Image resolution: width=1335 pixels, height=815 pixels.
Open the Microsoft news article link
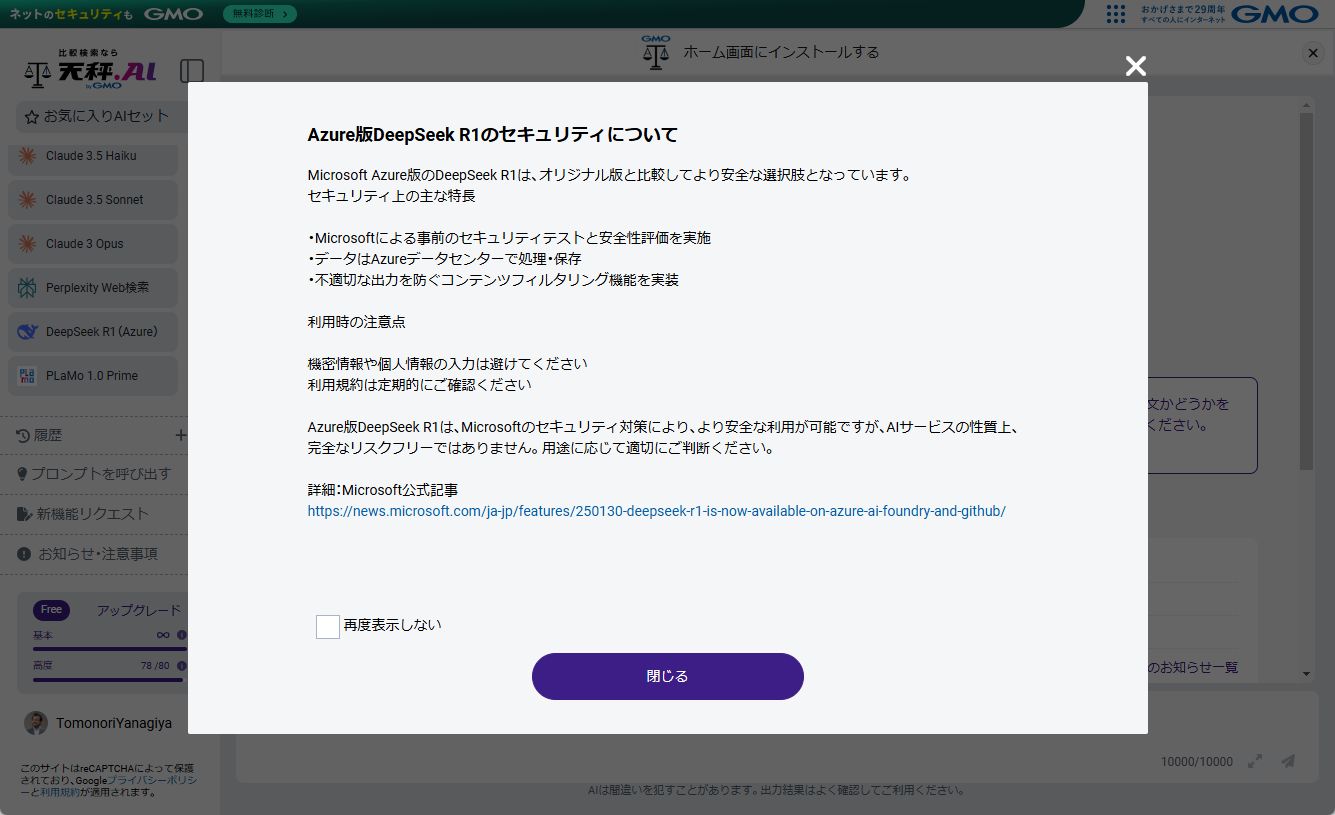pos(656,511)
